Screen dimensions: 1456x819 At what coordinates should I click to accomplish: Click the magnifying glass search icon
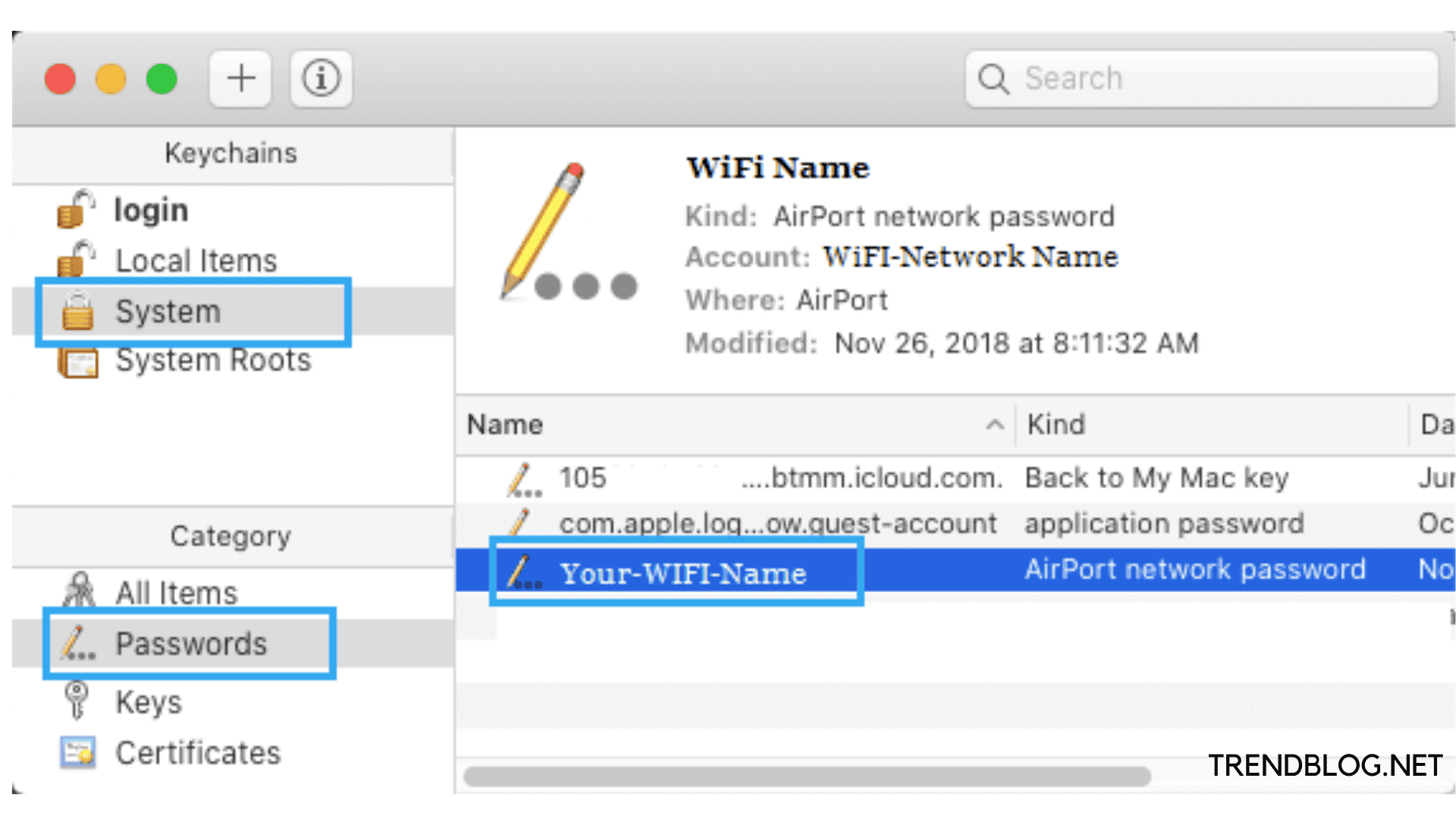click(x=993, y=79)
